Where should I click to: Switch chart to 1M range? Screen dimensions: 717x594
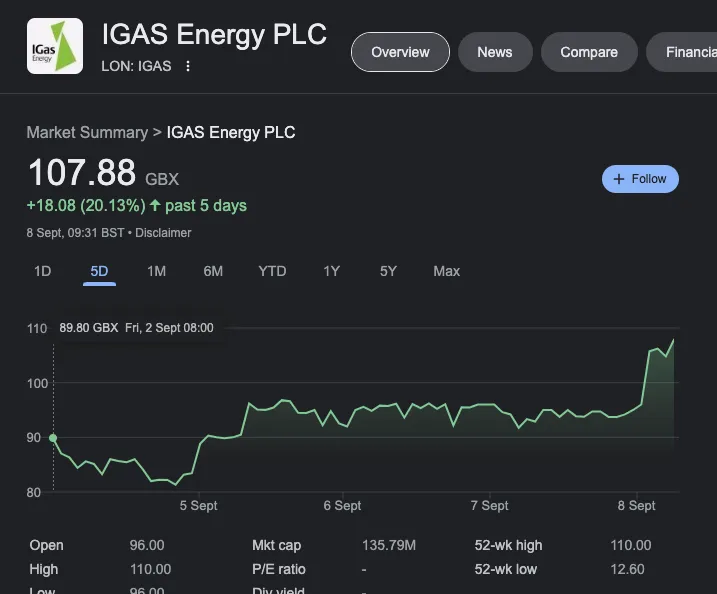156,271
